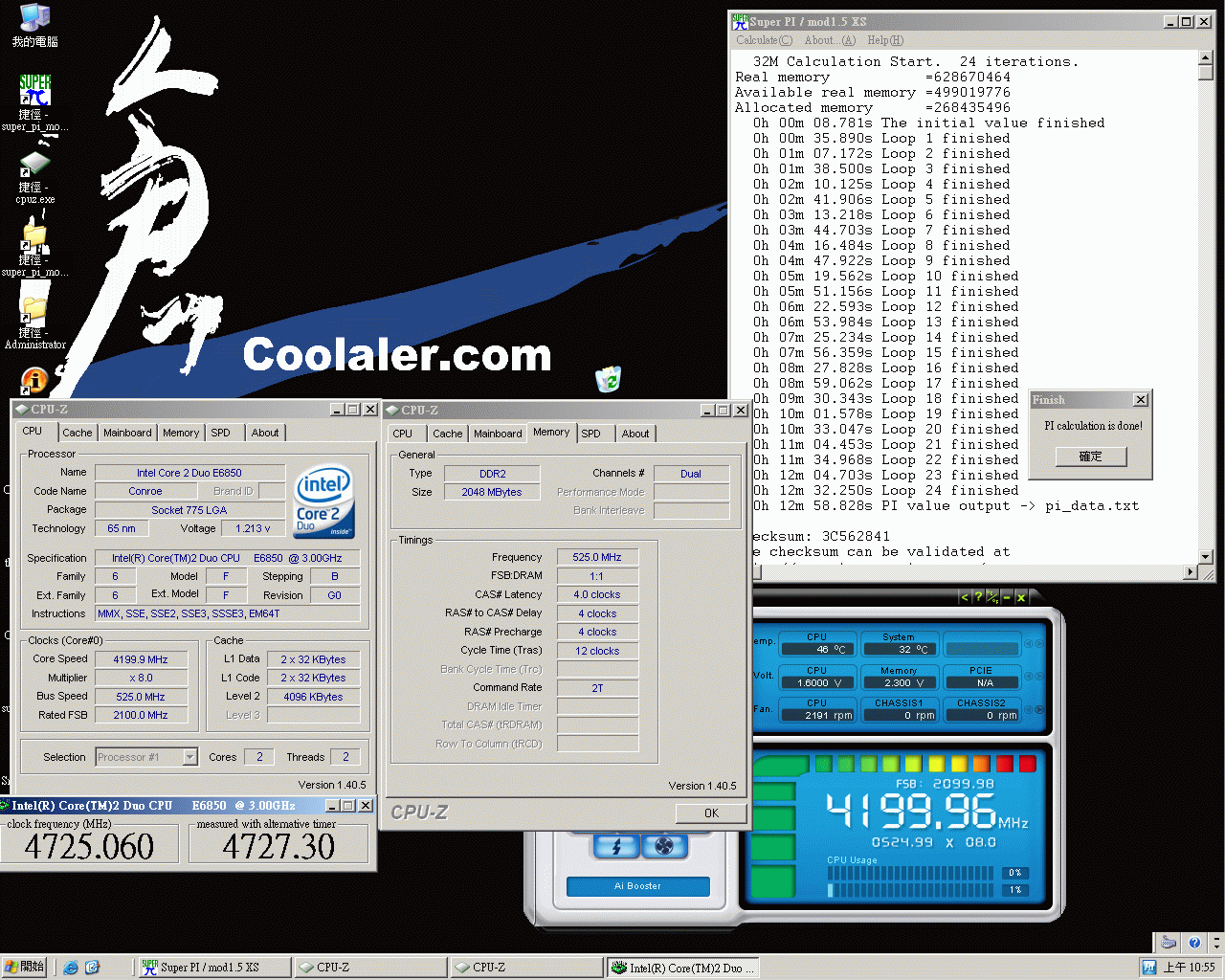Click the left arrow in Fan row
Viewport: 1225px width, 980px height.
coord(1029,709)
